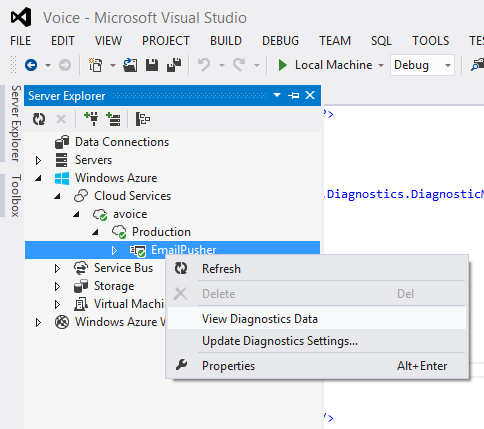This screenshot has width=484, height=429.
Task: Select the Production tree item
Action: pos(161,232)
